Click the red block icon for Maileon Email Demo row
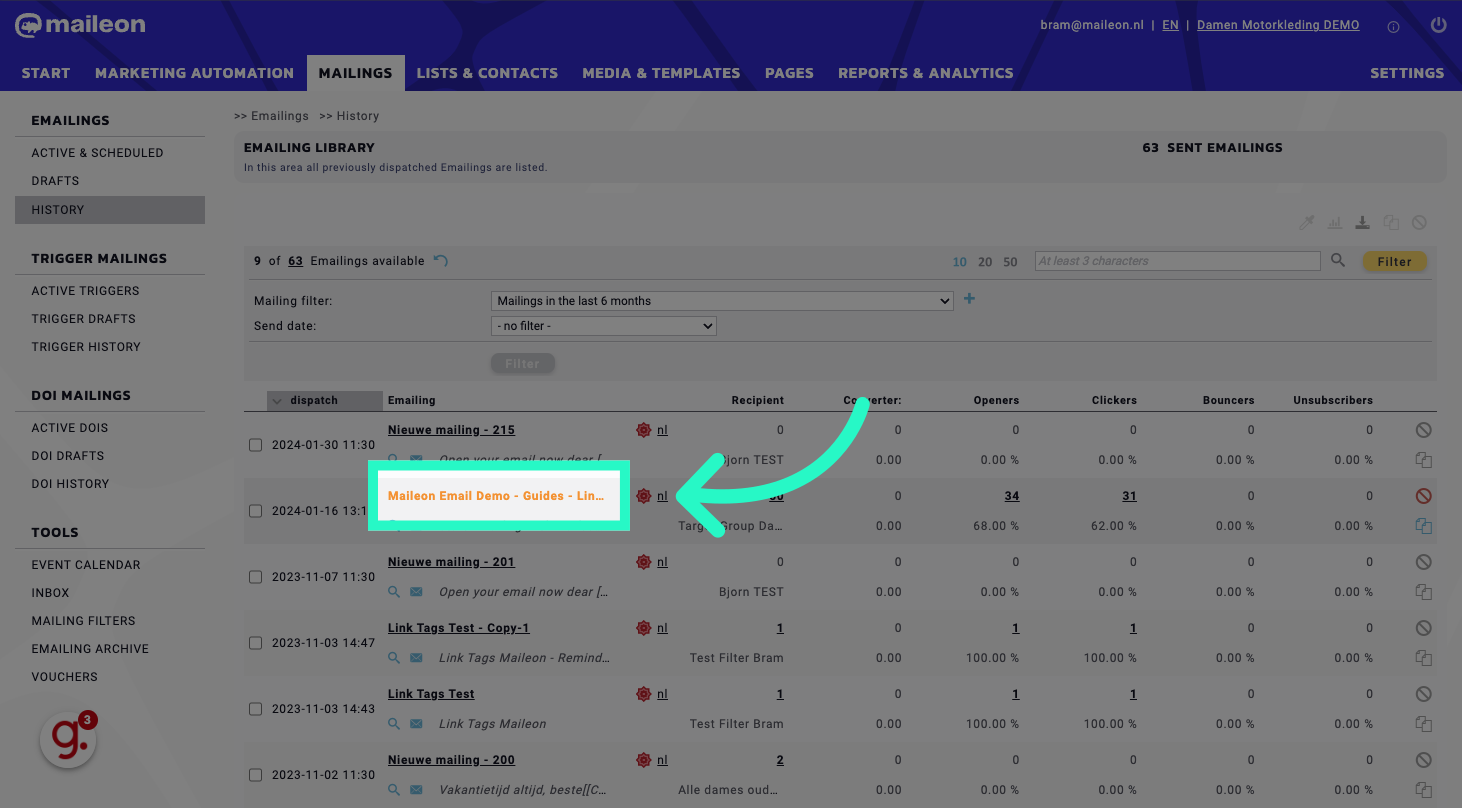Viewport: 1462px width, 808px height. [1423, 496]
